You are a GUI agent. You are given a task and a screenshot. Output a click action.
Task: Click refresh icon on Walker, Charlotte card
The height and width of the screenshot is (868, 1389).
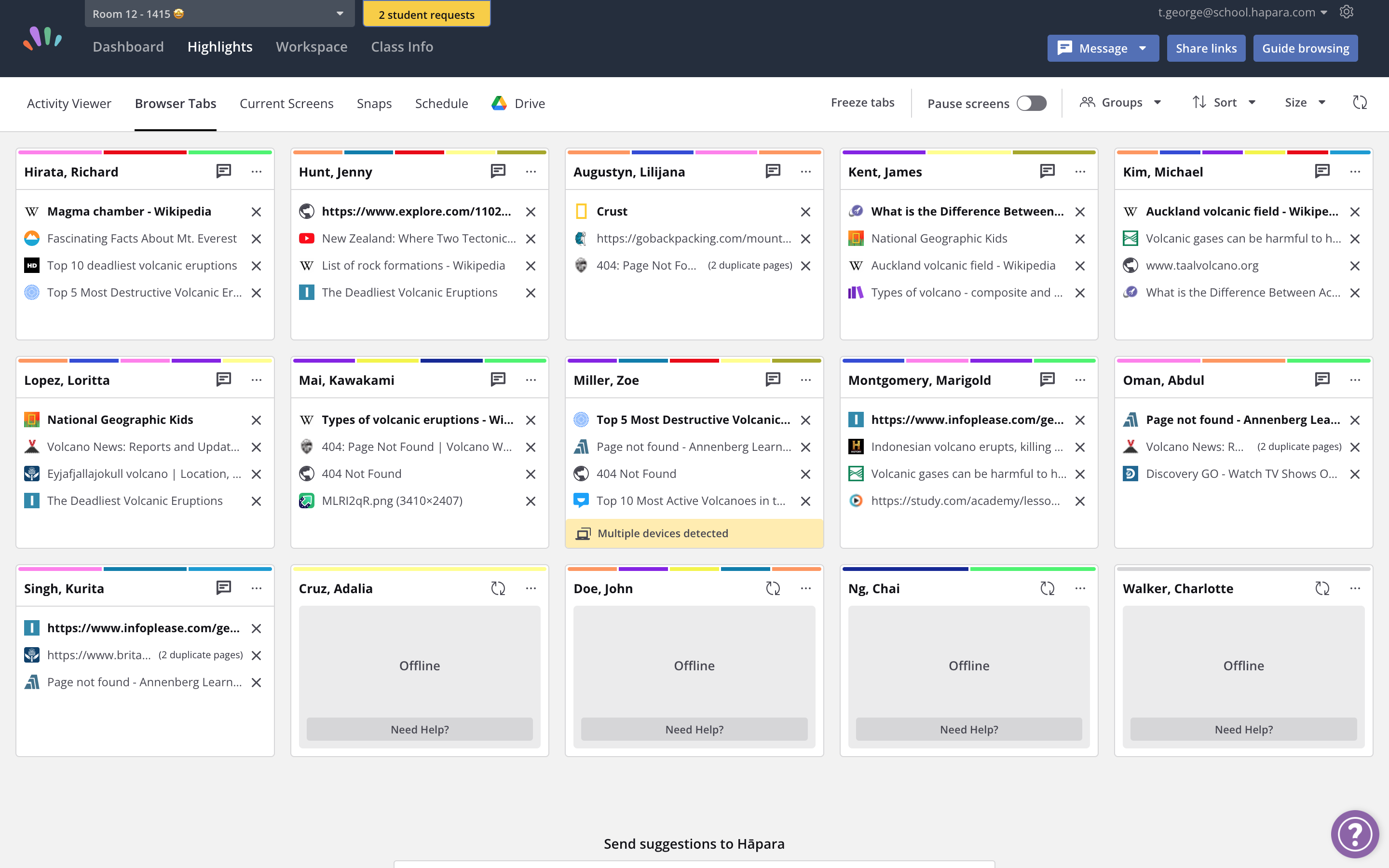pos(1322,588)
